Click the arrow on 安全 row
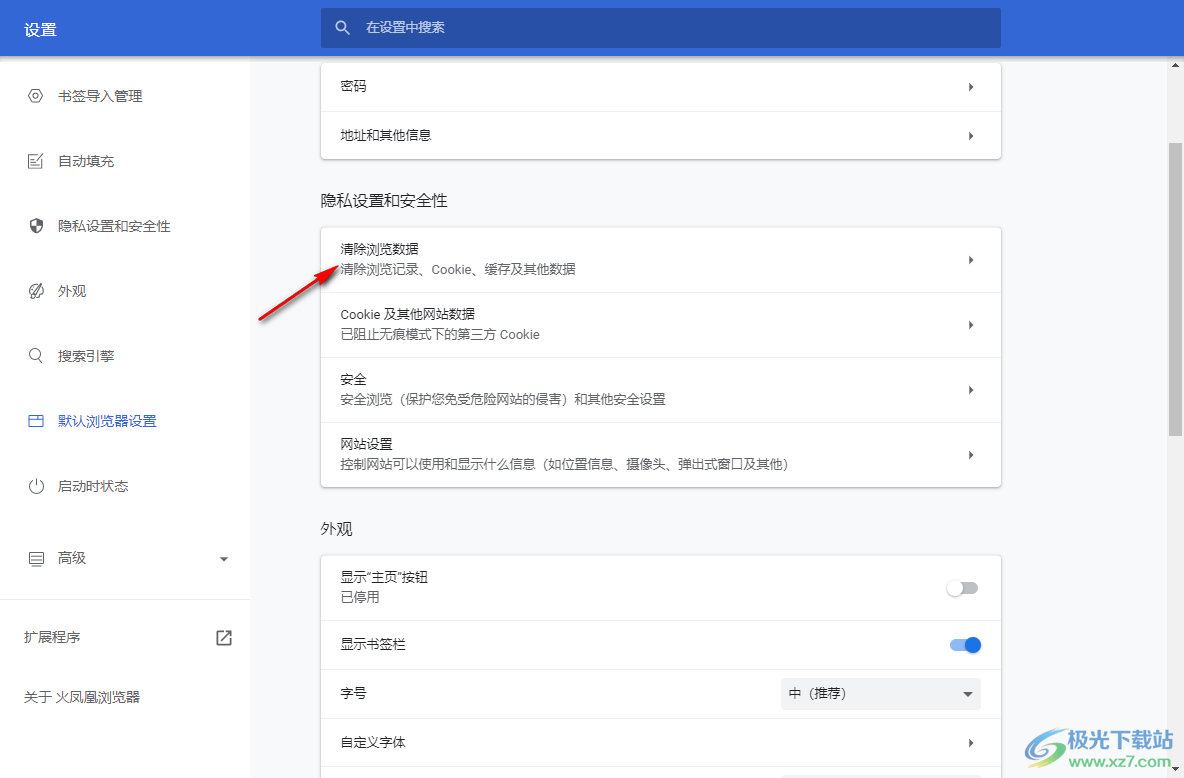 (x=971, y=390)
